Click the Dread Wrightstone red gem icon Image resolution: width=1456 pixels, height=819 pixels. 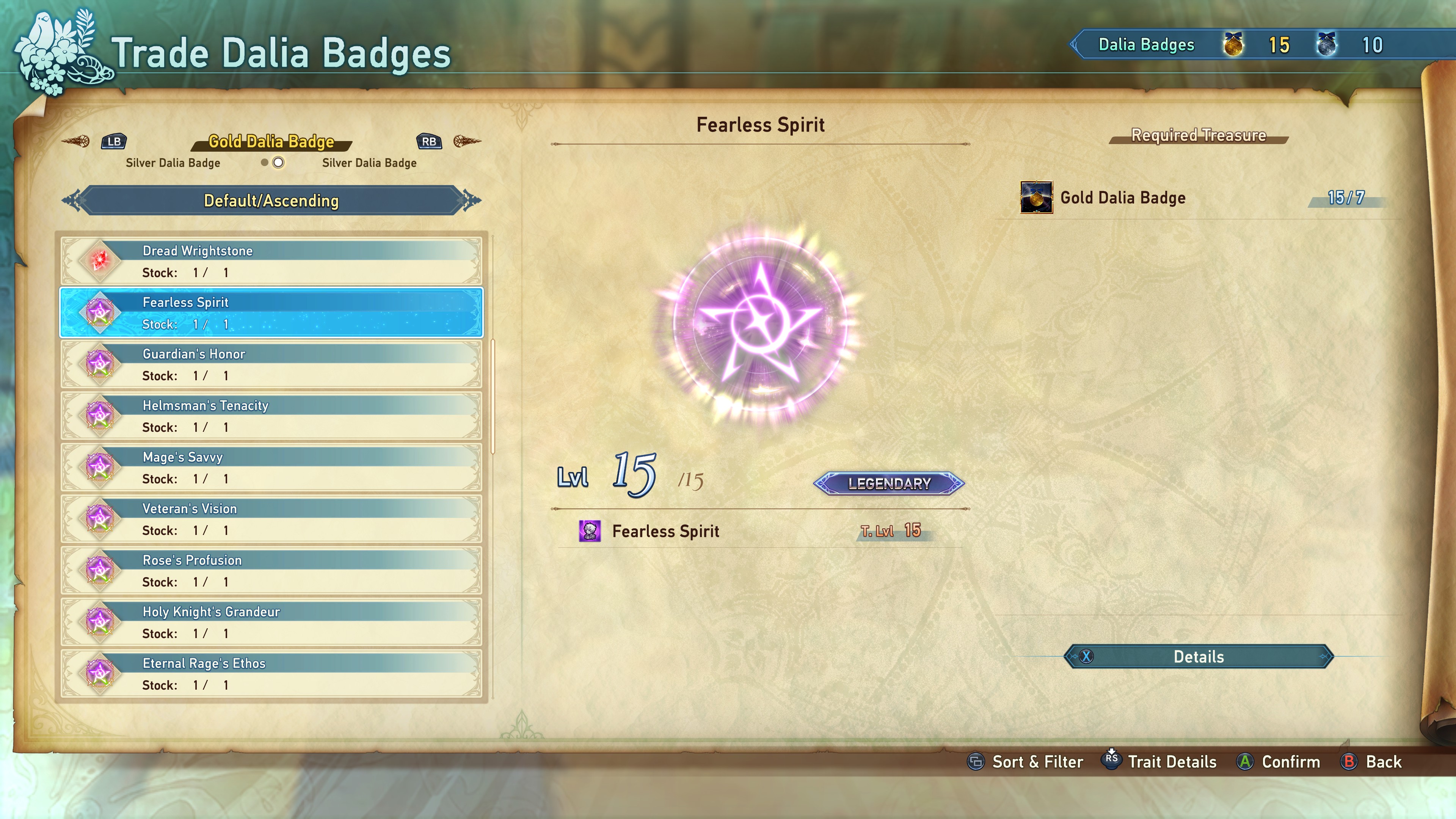pos(99,260)
